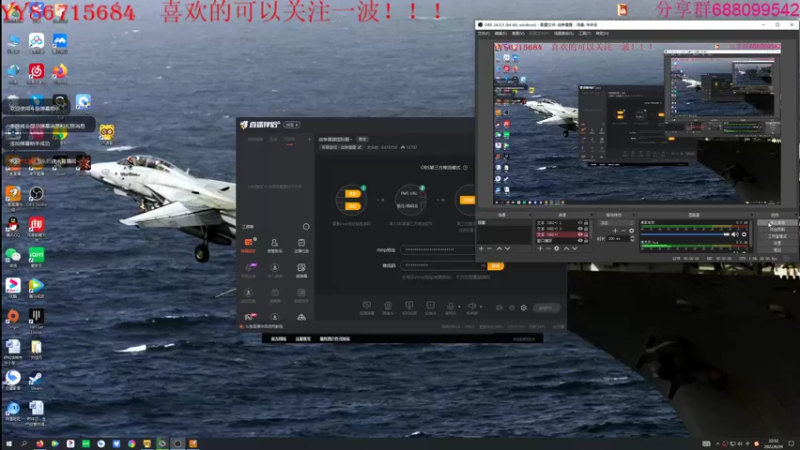The image size is (800, 450).
Task: Open the second OBS menu bar item
Action: pyautogui.click(x=501, y=33)
